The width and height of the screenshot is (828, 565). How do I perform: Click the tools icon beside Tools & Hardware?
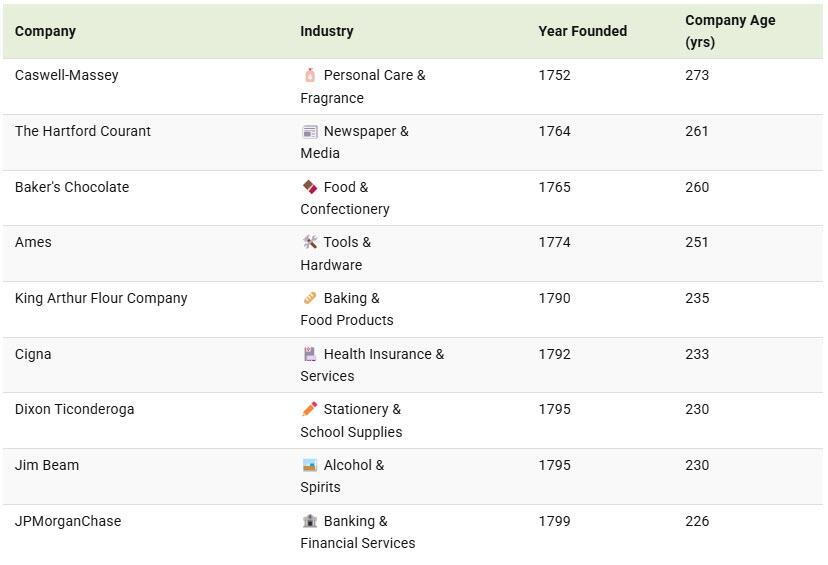point(310,242)
